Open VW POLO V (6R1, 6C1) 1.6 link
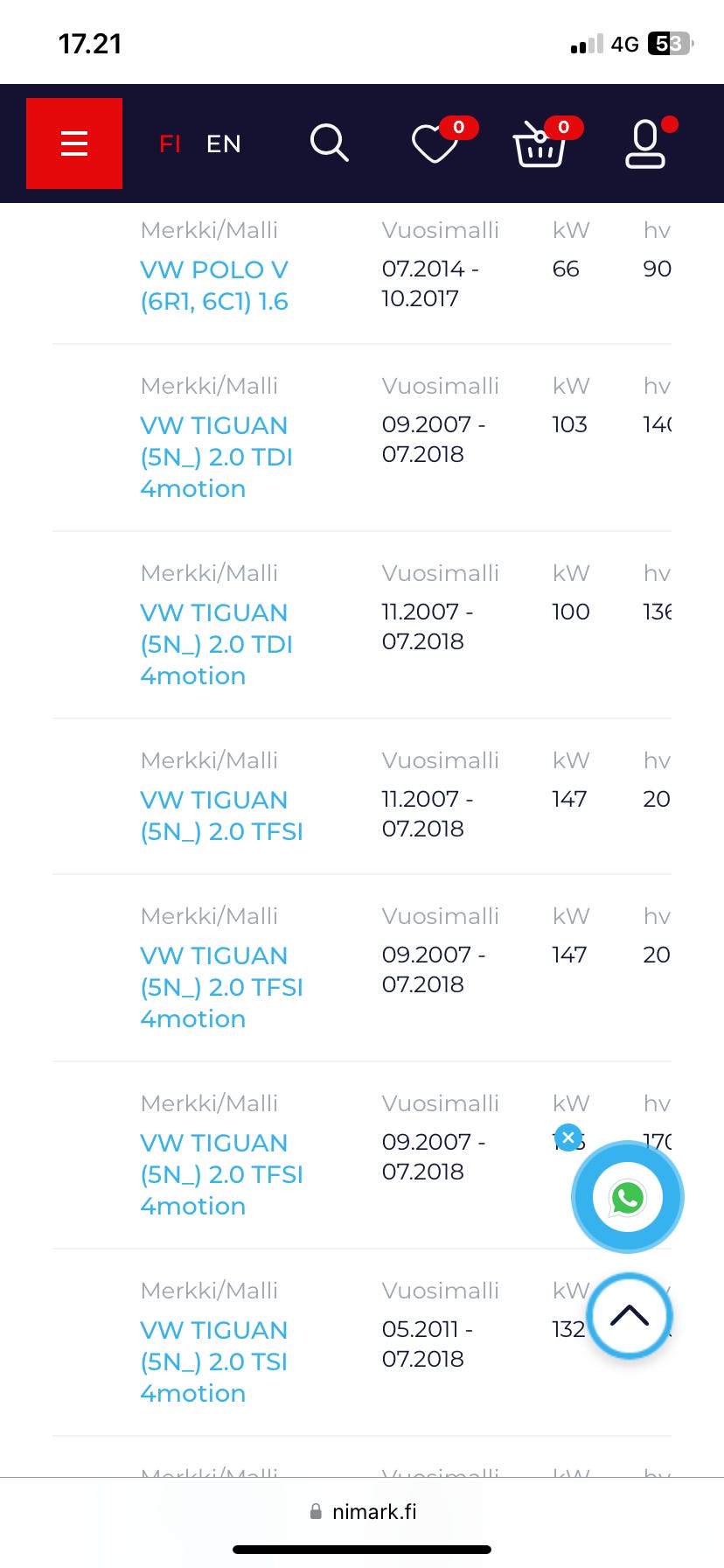 click(x=214, y=285)
